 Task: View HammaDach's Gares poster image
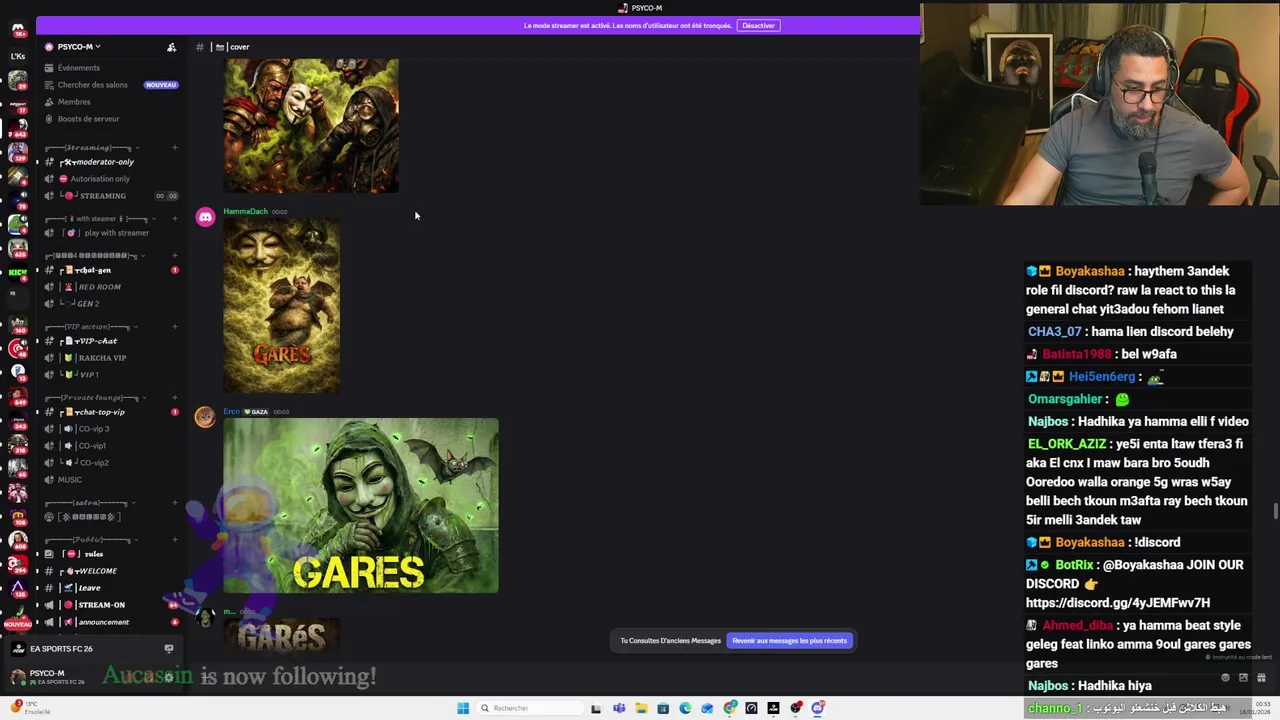[x=281, y=306]
